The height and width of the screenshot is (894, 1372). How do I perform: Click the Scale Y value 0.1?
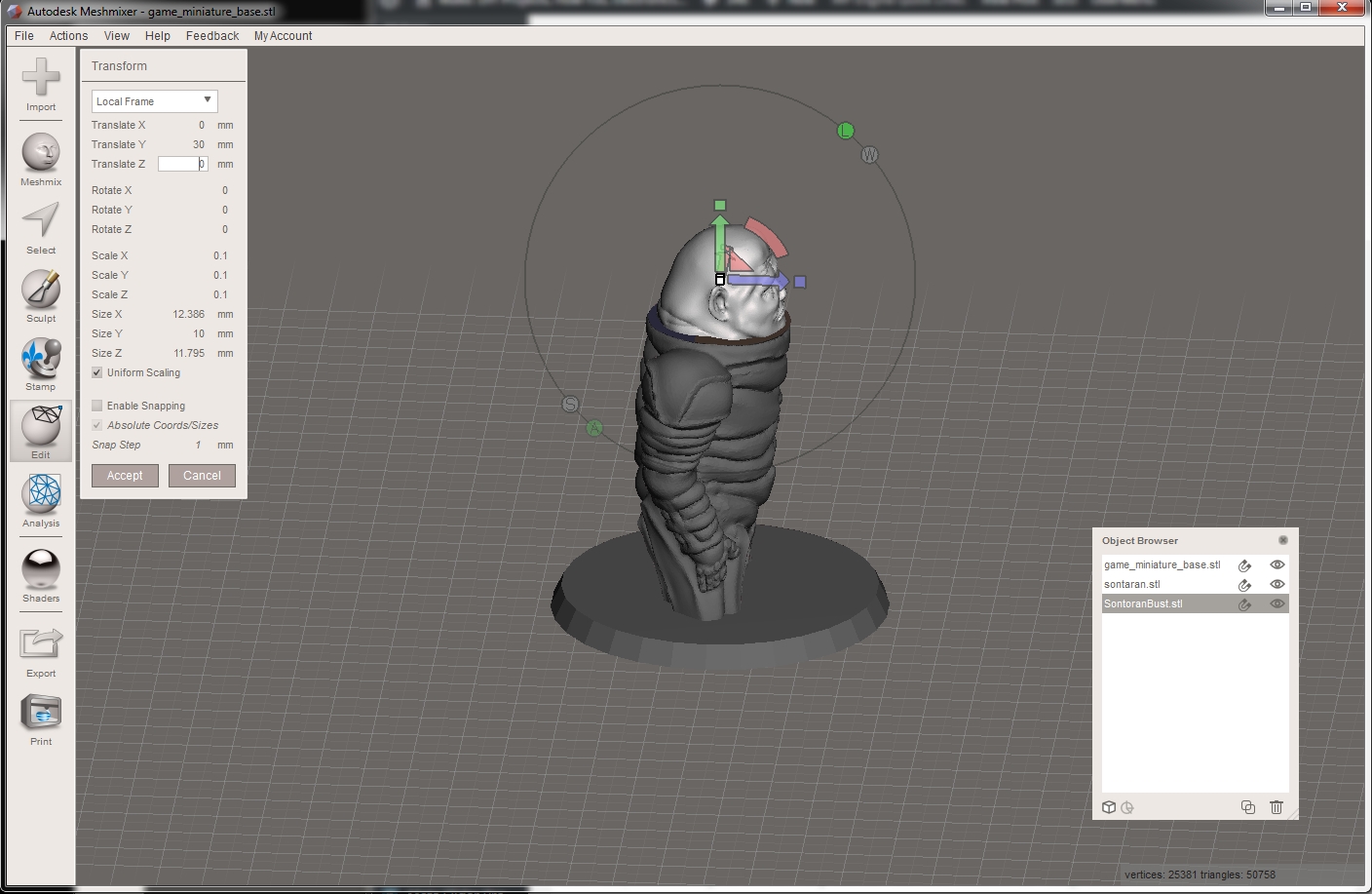pyautogui.click(x=220, y=275)
